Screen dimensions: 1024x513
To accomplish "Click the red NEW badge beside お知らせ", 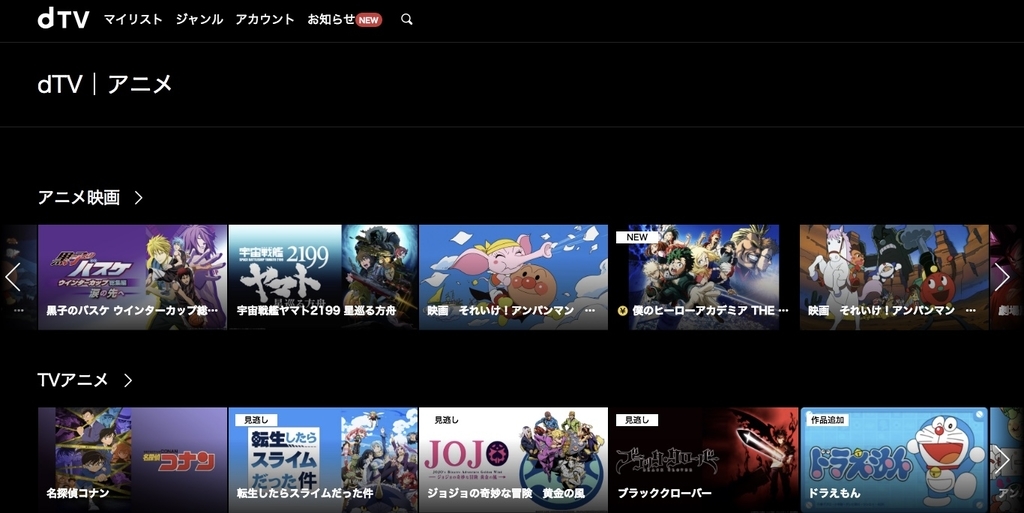I will click(x=369, y=20).
